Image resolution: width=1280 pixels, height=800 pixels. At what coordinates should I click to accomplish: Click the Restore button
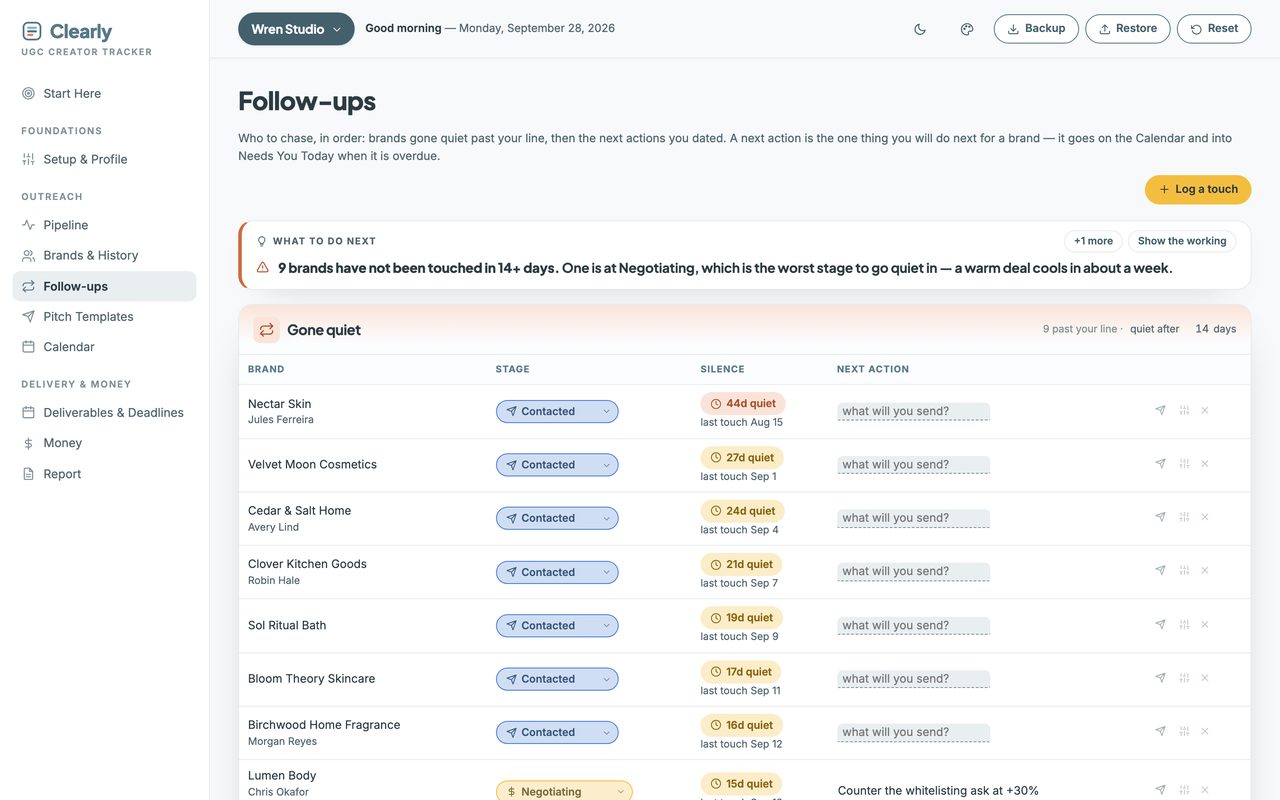(x=1128, y=29)
